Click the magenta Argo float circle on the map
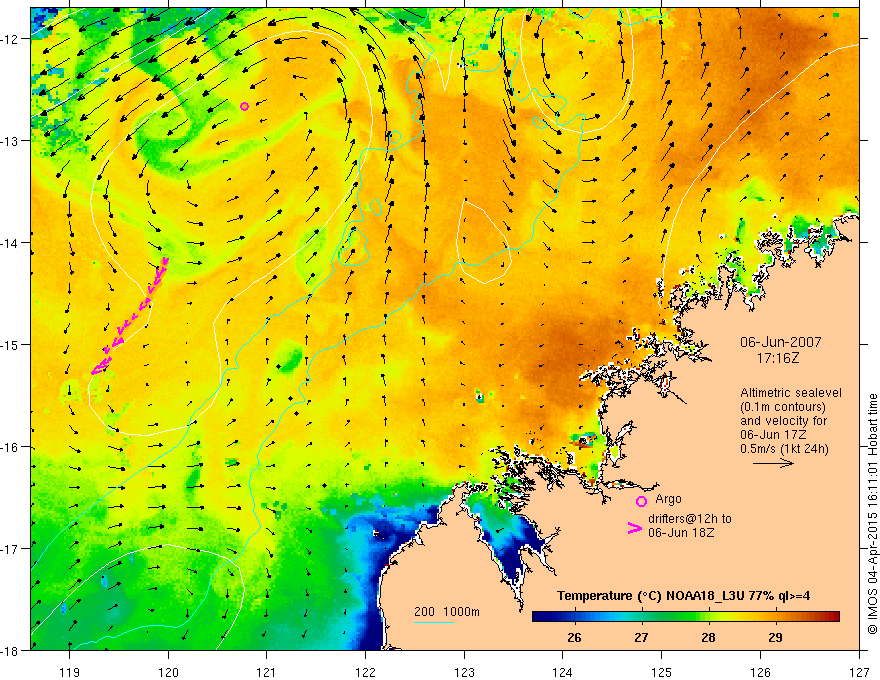Viewport: 880px width, 680px height. click(x=244, y=107)
